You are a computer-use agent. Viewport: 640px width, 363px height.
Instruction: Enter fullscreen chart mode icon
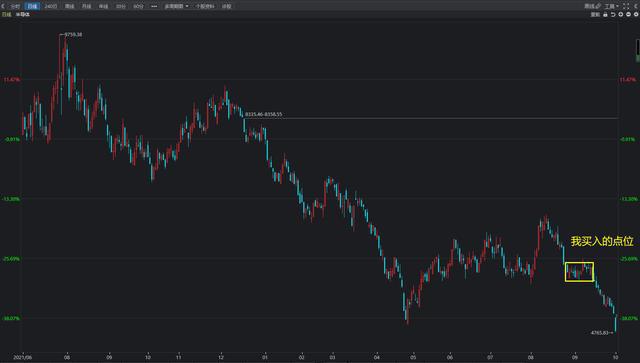point(626,6)
